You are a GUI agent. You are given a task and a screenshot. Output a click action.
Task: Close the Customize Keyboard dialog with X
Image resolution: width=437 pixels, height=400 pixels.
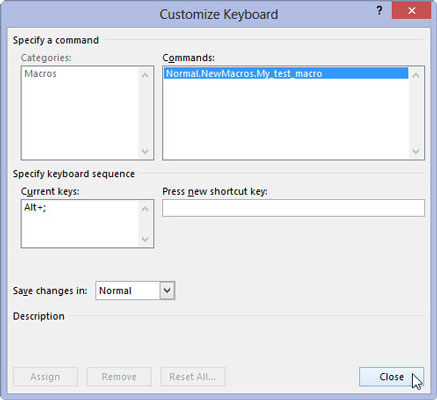[412, 10]
